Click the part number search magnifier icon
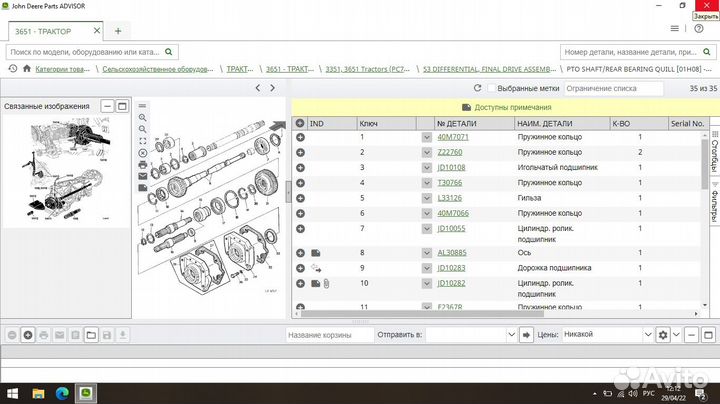This screenshot has width=720, height=404. click(x=706, y=52)
